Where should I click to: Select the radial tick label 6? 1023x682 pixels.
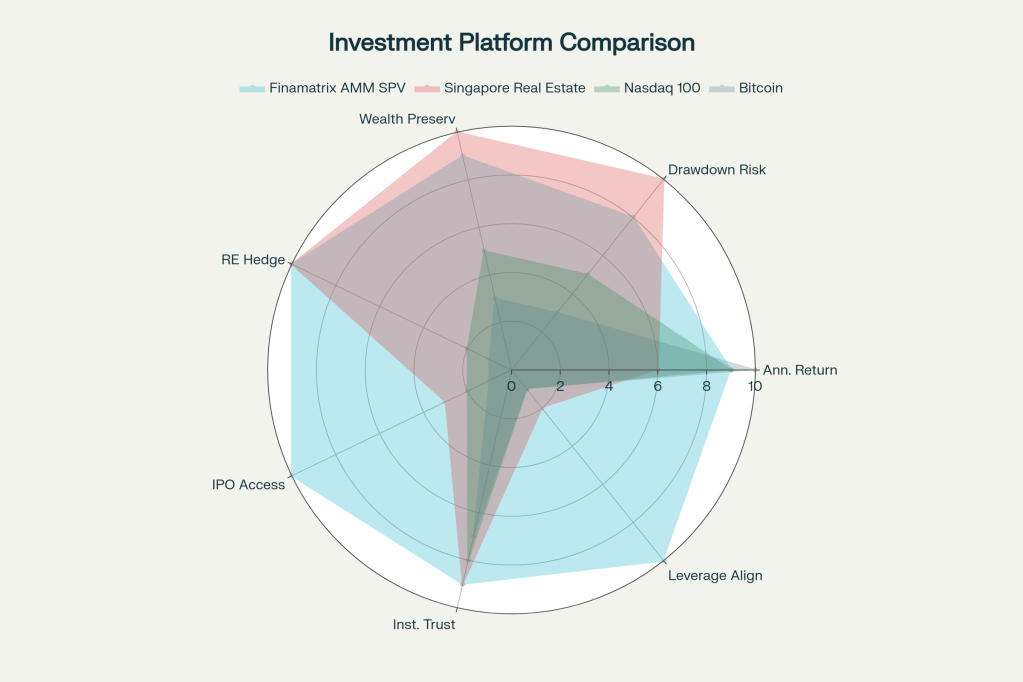(x=657, y=386)
